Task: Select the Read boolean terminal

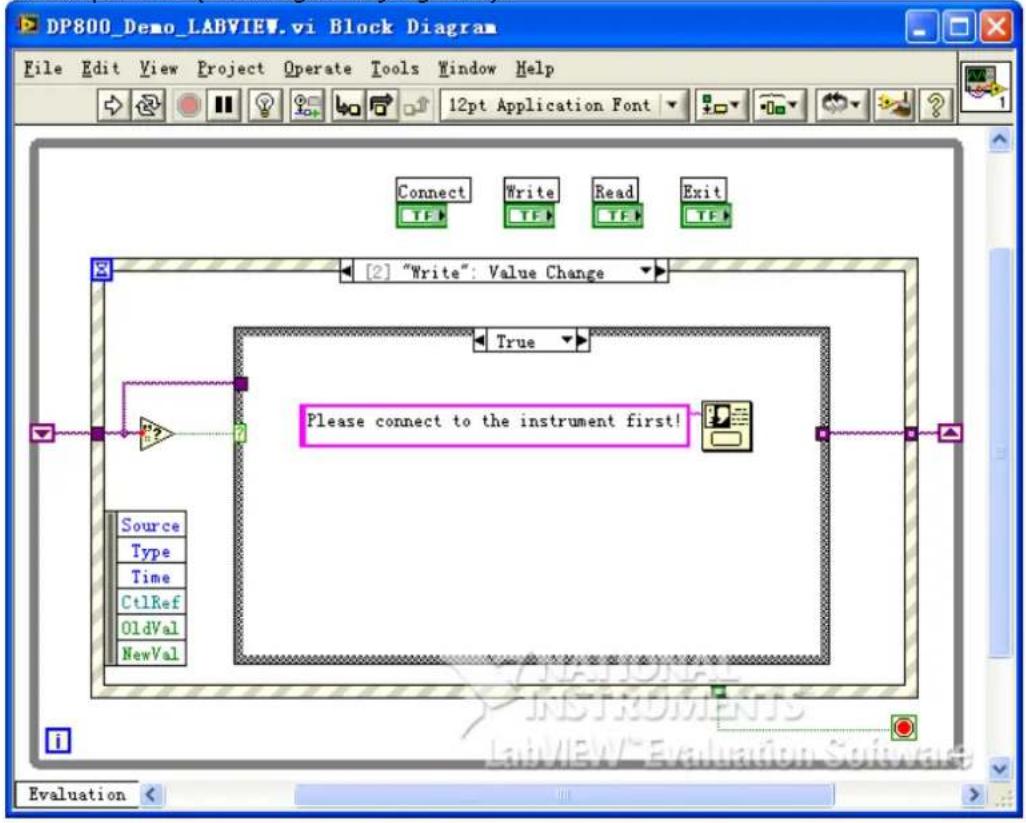Action: (618, 216)
